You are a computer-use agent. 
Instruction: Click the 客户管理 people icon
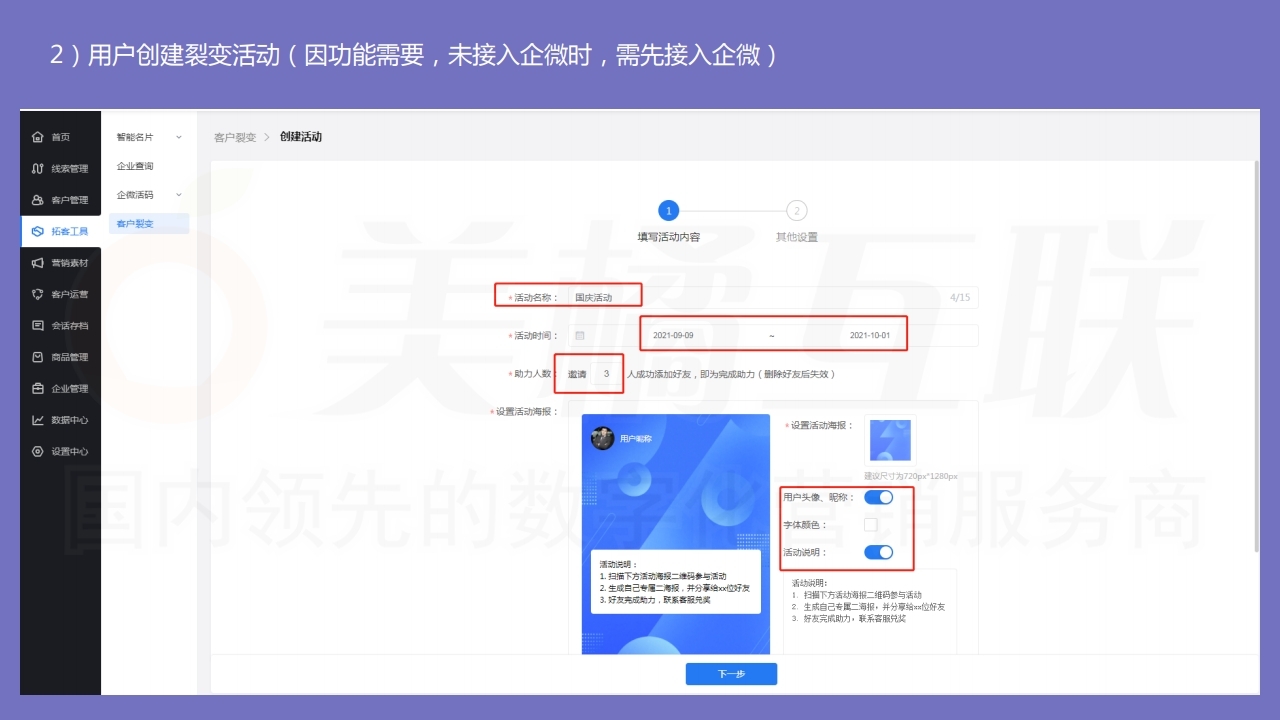click(38, 200)
